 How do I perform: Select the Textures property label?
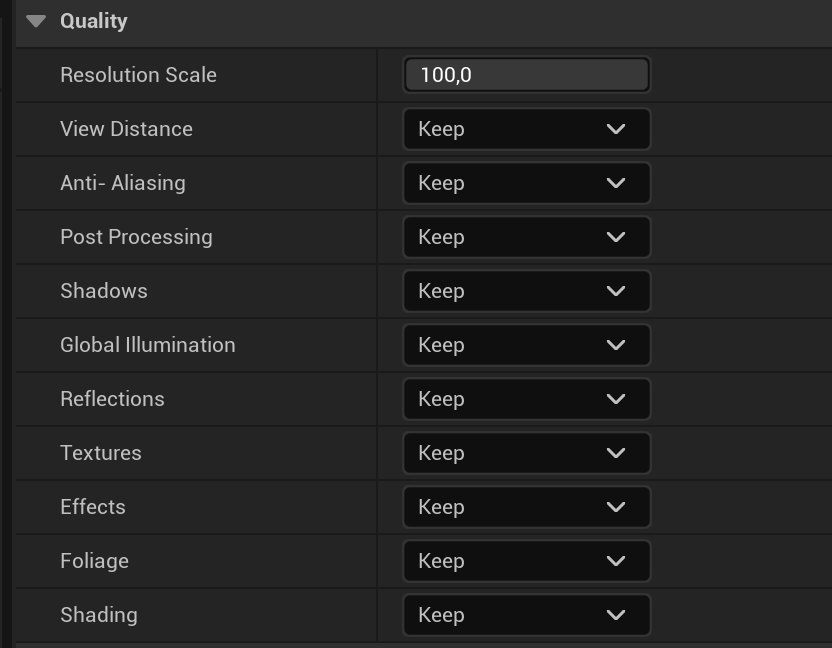pos(100,453)
